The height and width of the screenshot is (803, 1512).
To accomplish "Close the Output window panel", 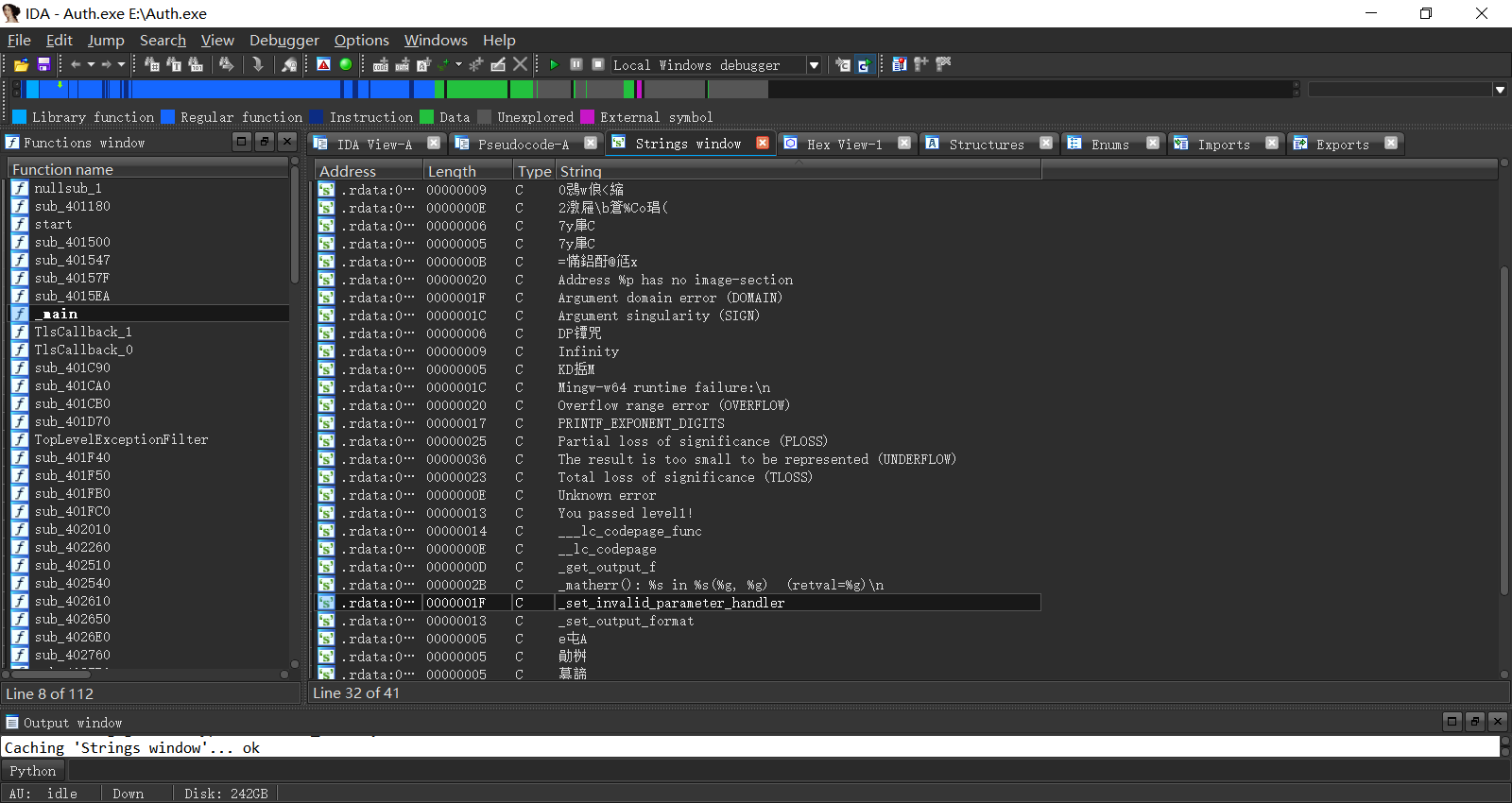I will (x=1497, y=722).
